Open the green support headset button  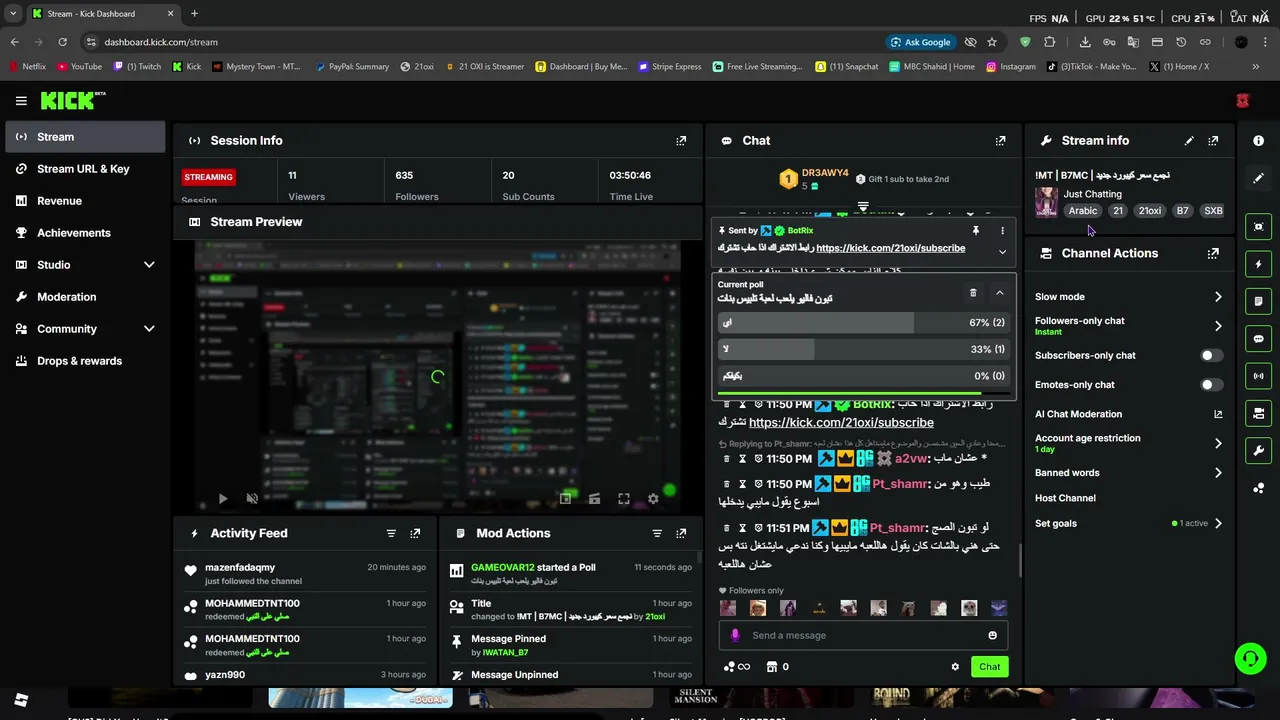point(1250,658)
